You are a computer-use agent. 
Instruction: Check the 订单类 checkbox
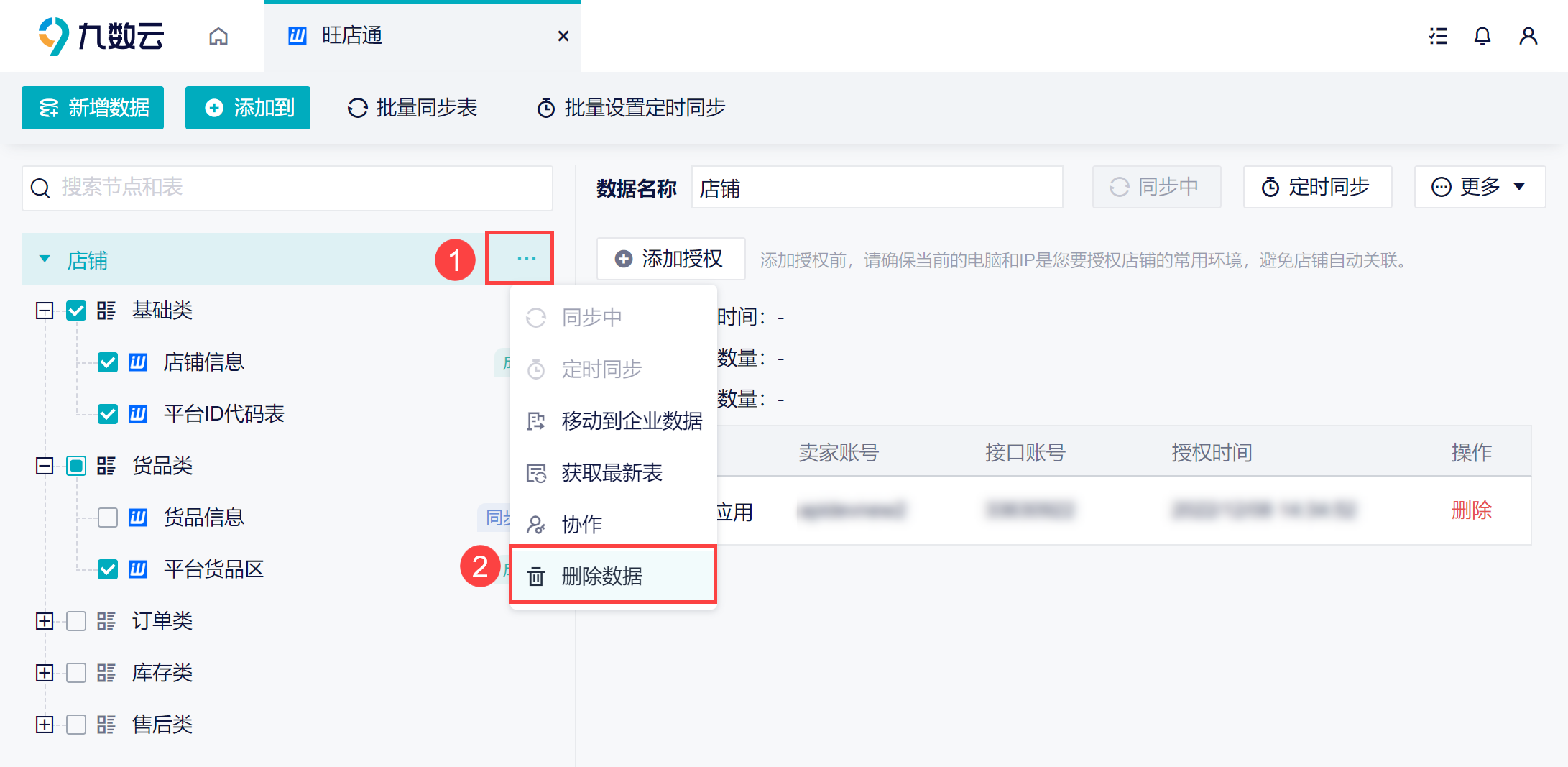tap(76, 621)
